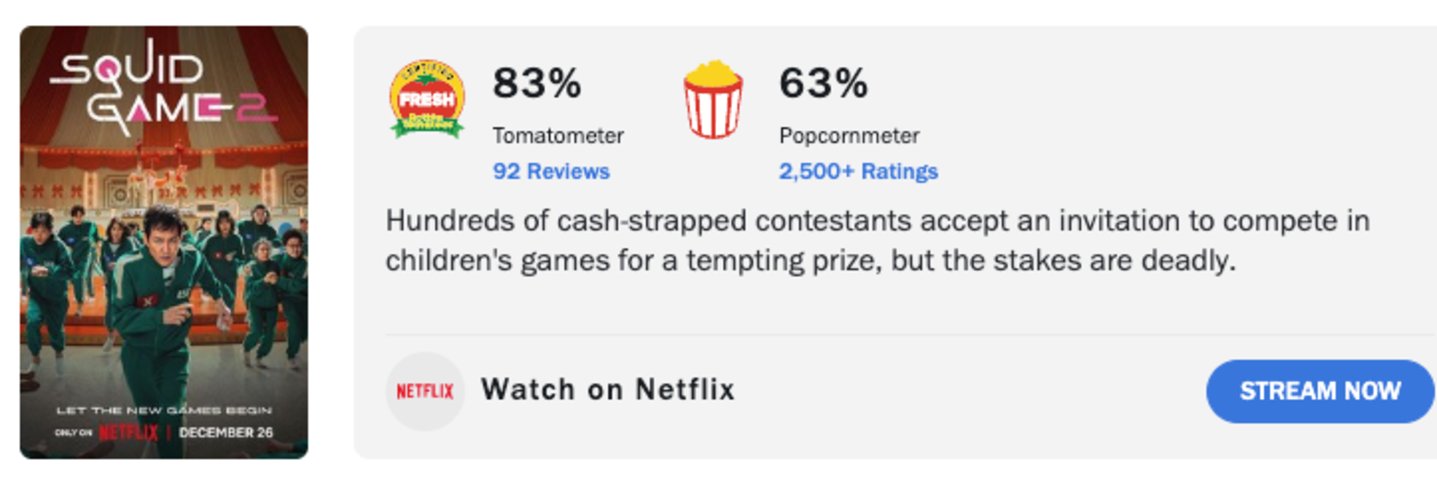The image size is (1437, 481).
Task: Click the 63% Popcornmeter score
Action: 823,84
